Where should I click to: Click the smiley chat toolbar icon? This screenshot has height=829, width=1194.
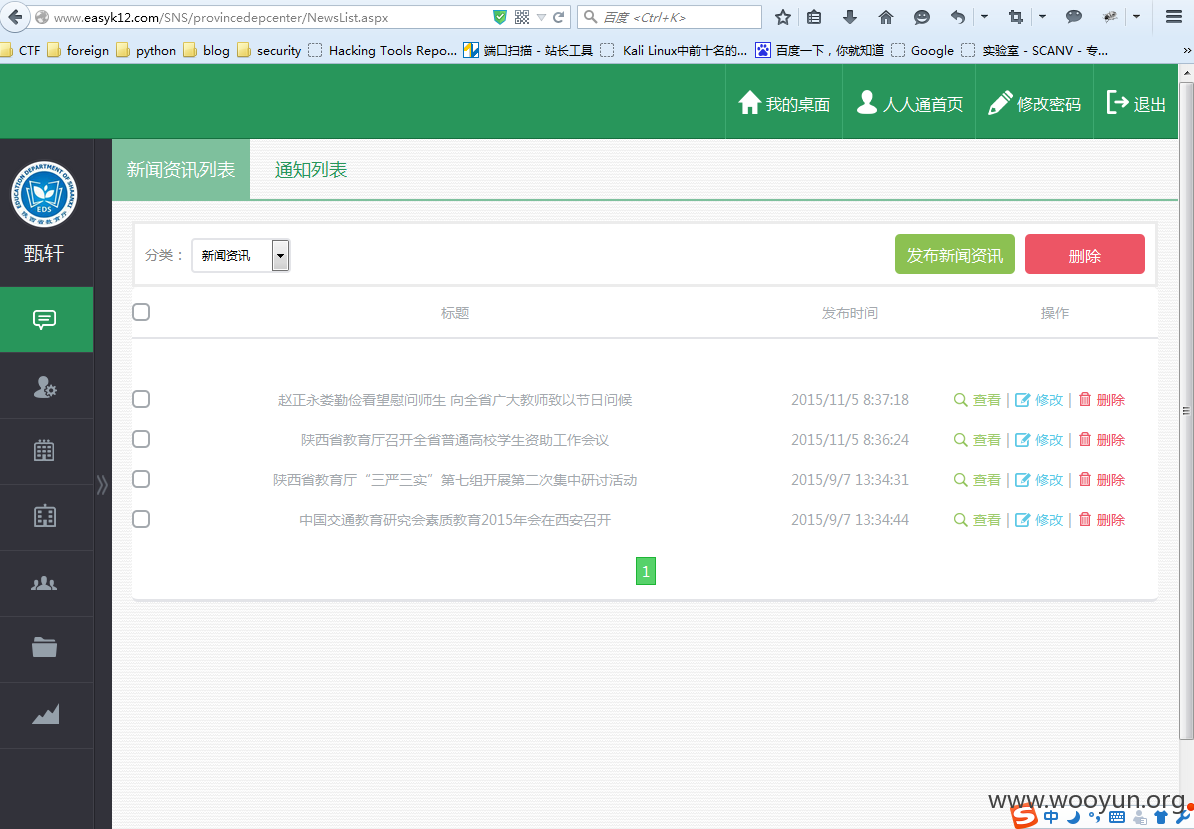coord(921,17)
